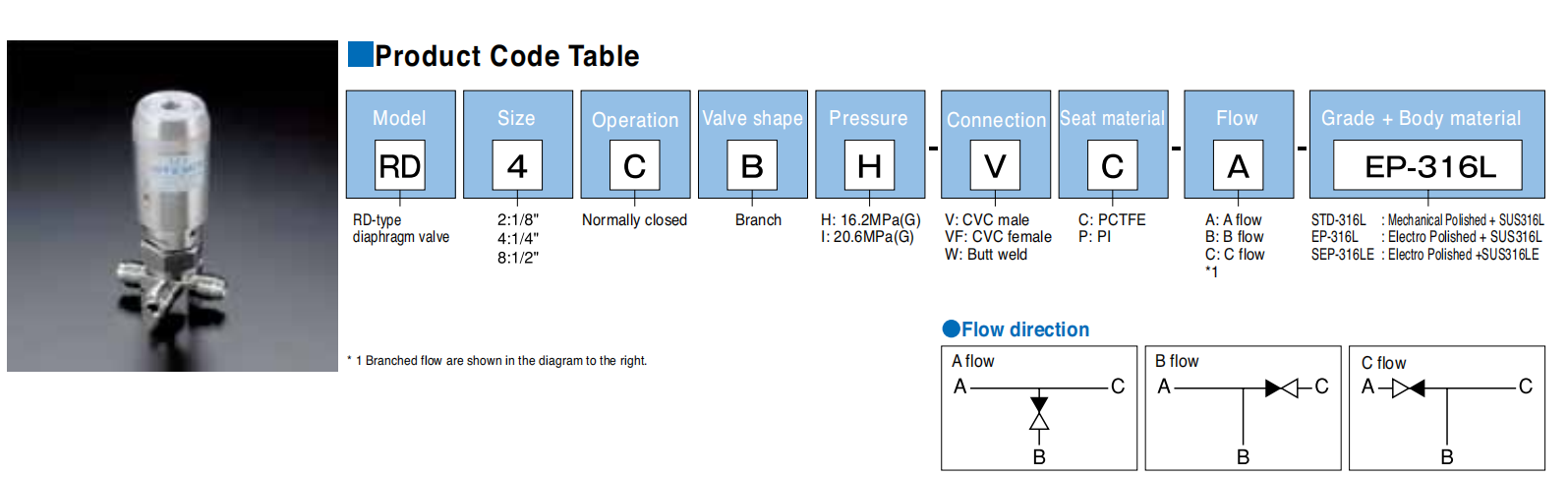Select the Pressure code box H
Screen dimensions: 1568x477
point(869,165)
